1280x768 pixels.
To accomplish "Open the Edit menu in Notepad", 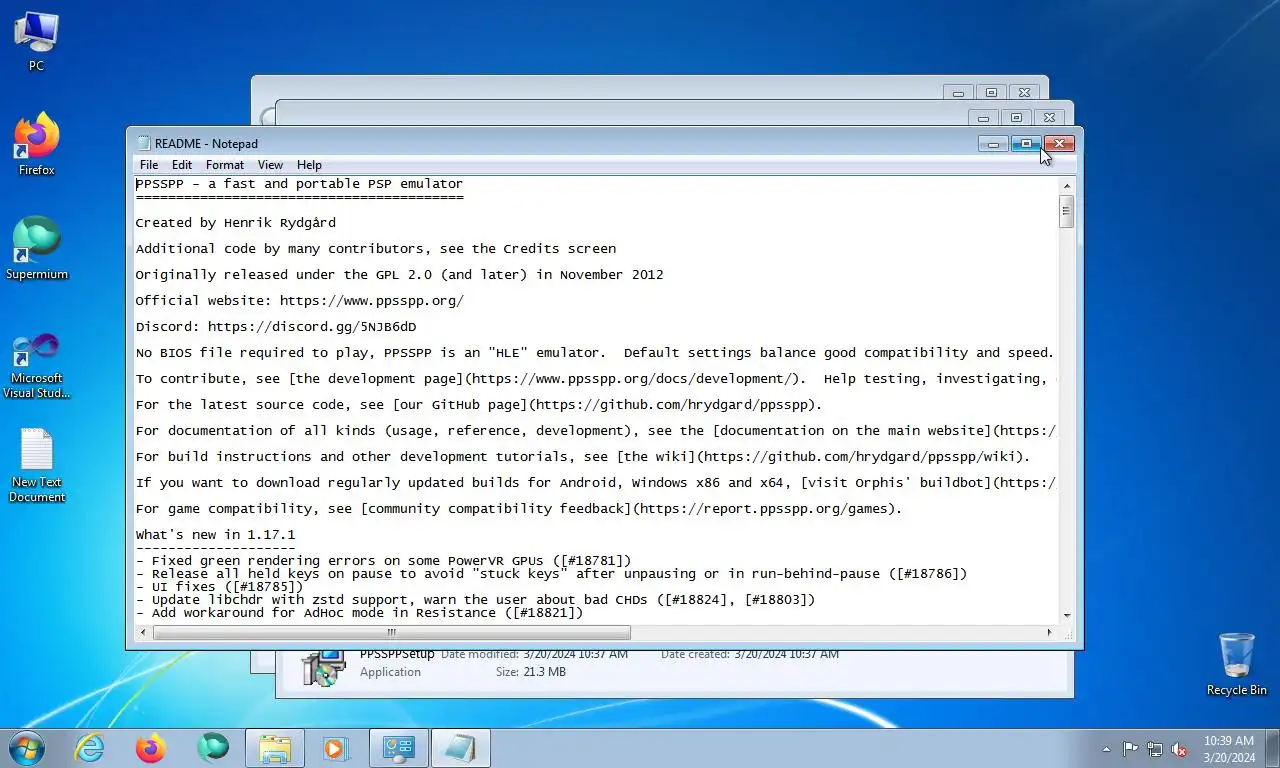I will tap(182, 165).
